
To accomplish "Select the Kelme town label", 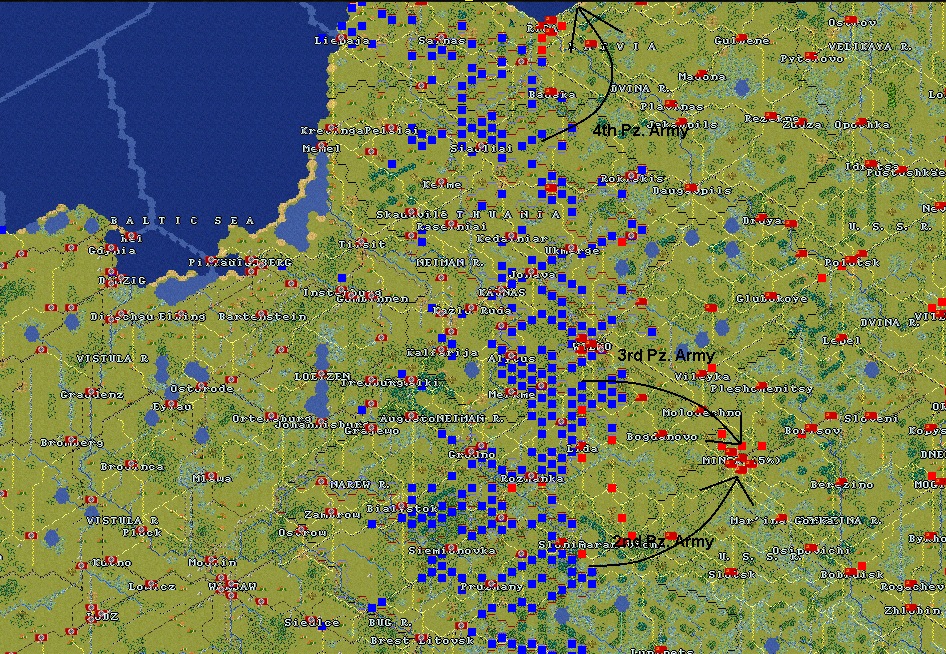I will point(442,185).
